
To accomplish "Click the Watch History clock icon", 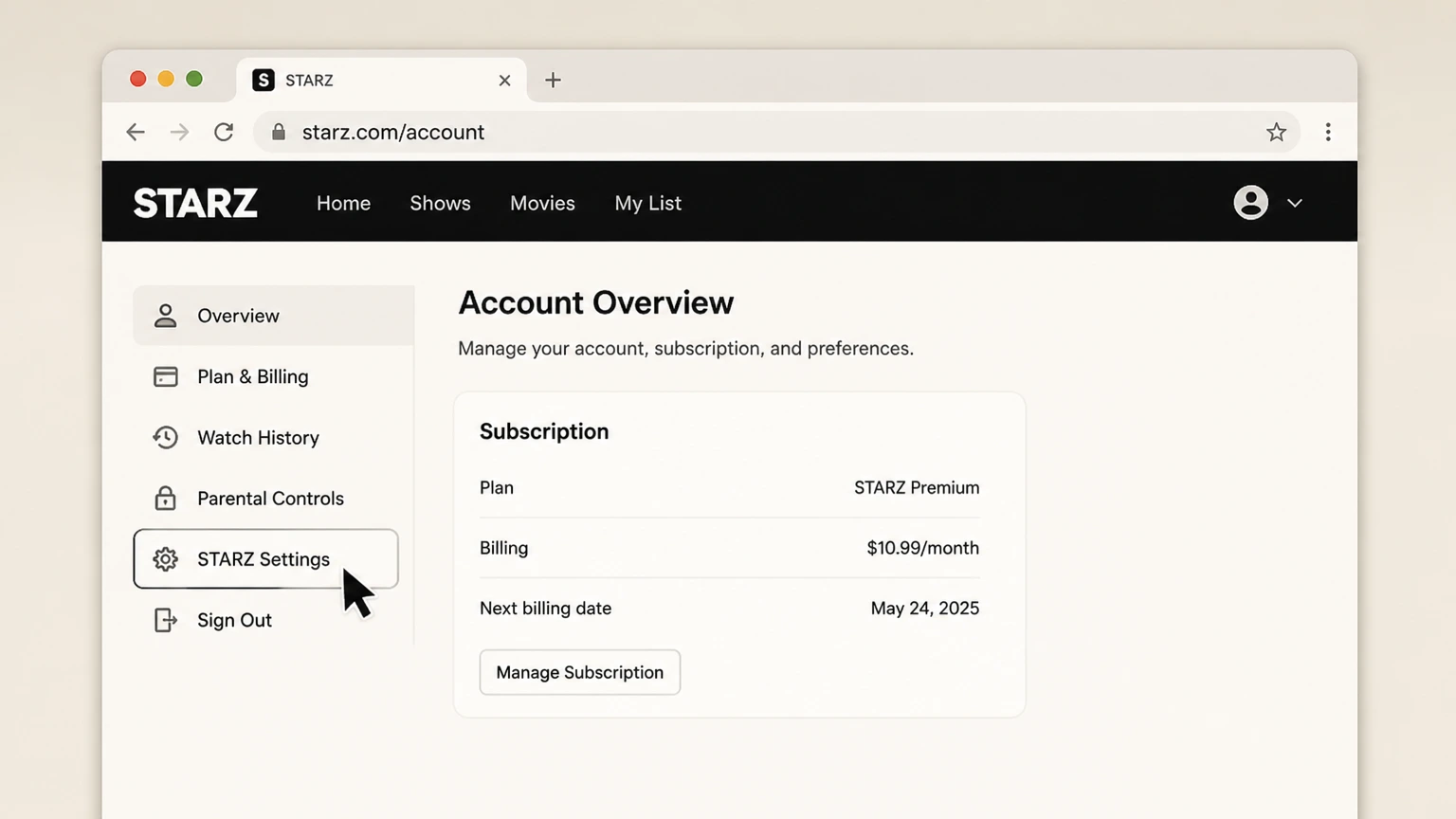I will coord(165,437).
